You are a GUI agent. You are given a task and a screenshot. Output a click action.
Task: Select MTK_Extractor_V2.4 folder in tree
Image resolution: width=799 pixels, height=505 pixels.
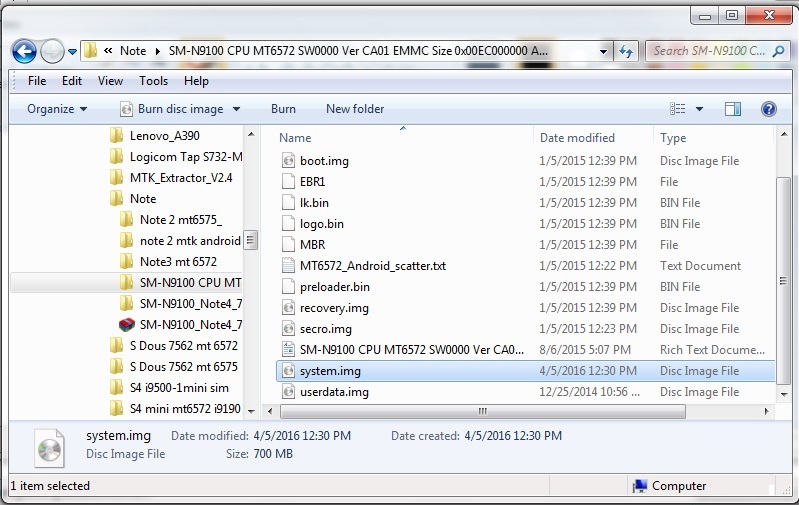click(181, 178)
